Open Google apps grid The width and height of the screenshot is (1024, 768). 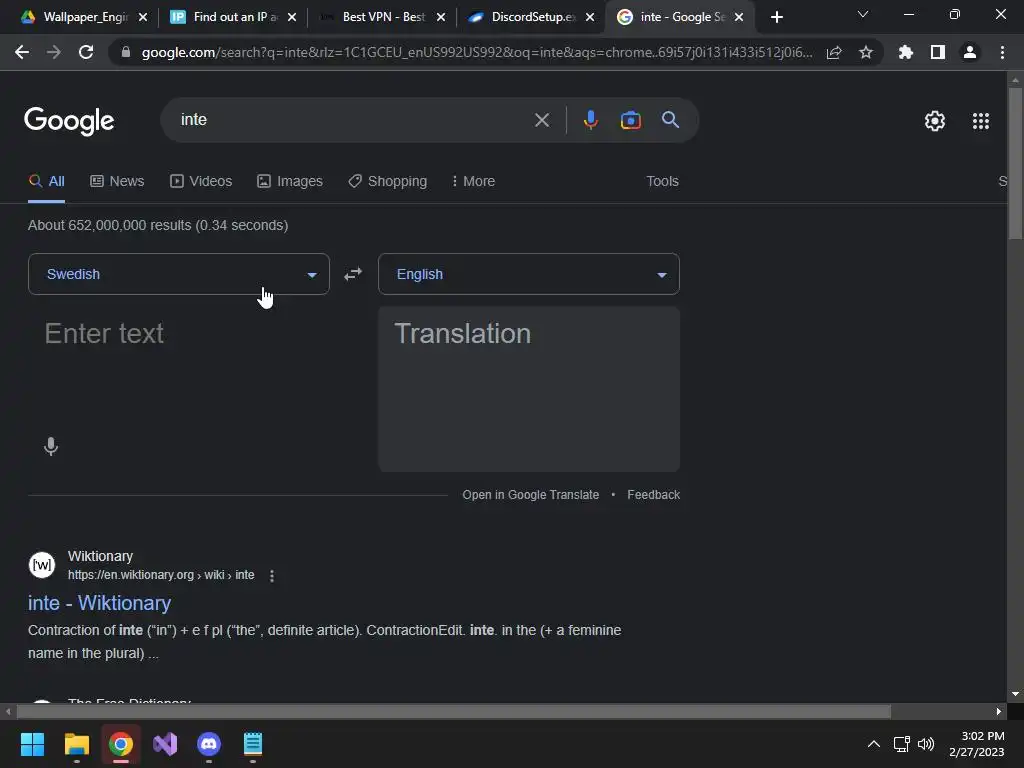981,121
